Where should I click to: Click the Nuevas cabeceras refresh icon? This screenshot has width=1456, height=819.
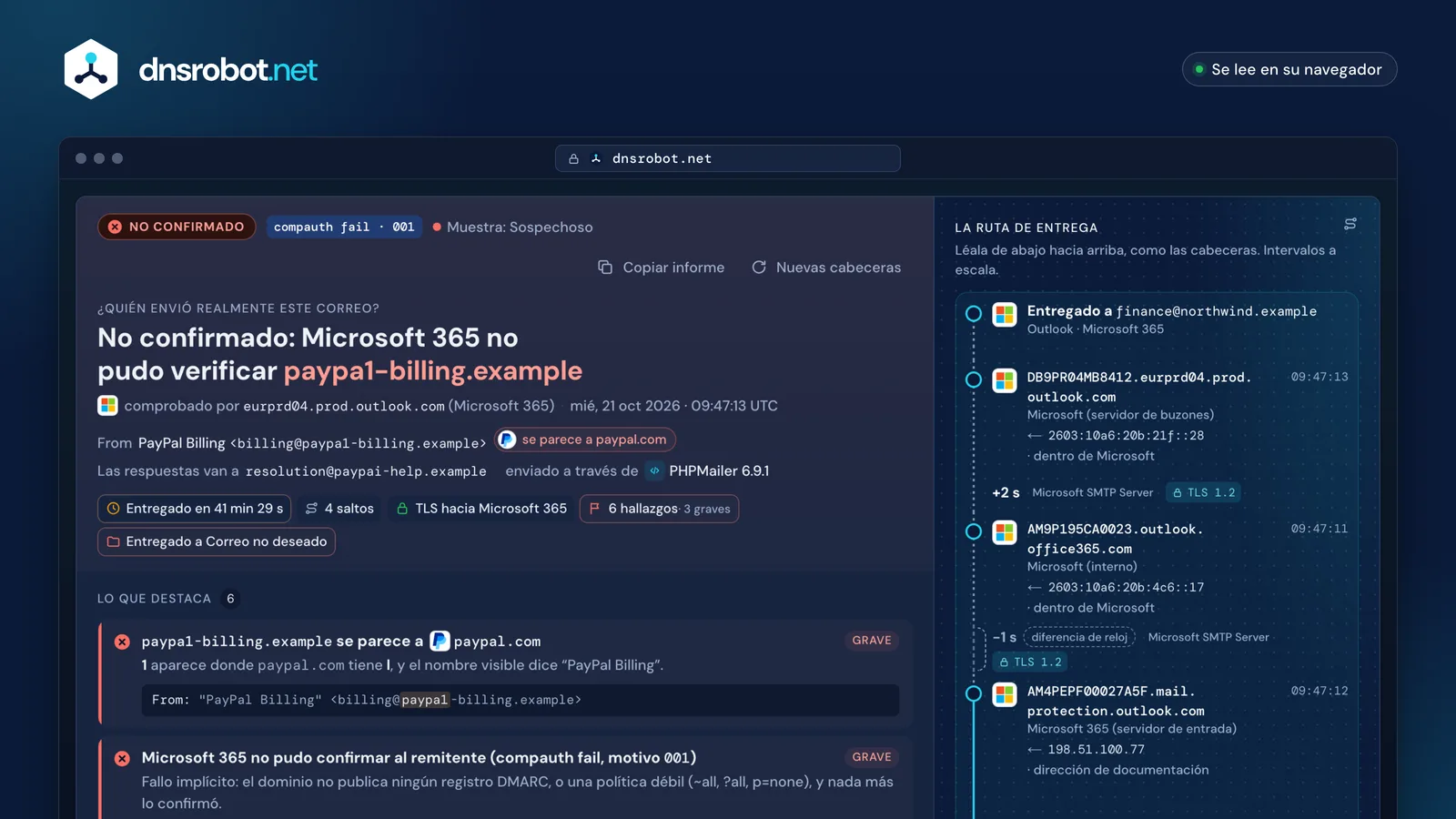[759, 268]
